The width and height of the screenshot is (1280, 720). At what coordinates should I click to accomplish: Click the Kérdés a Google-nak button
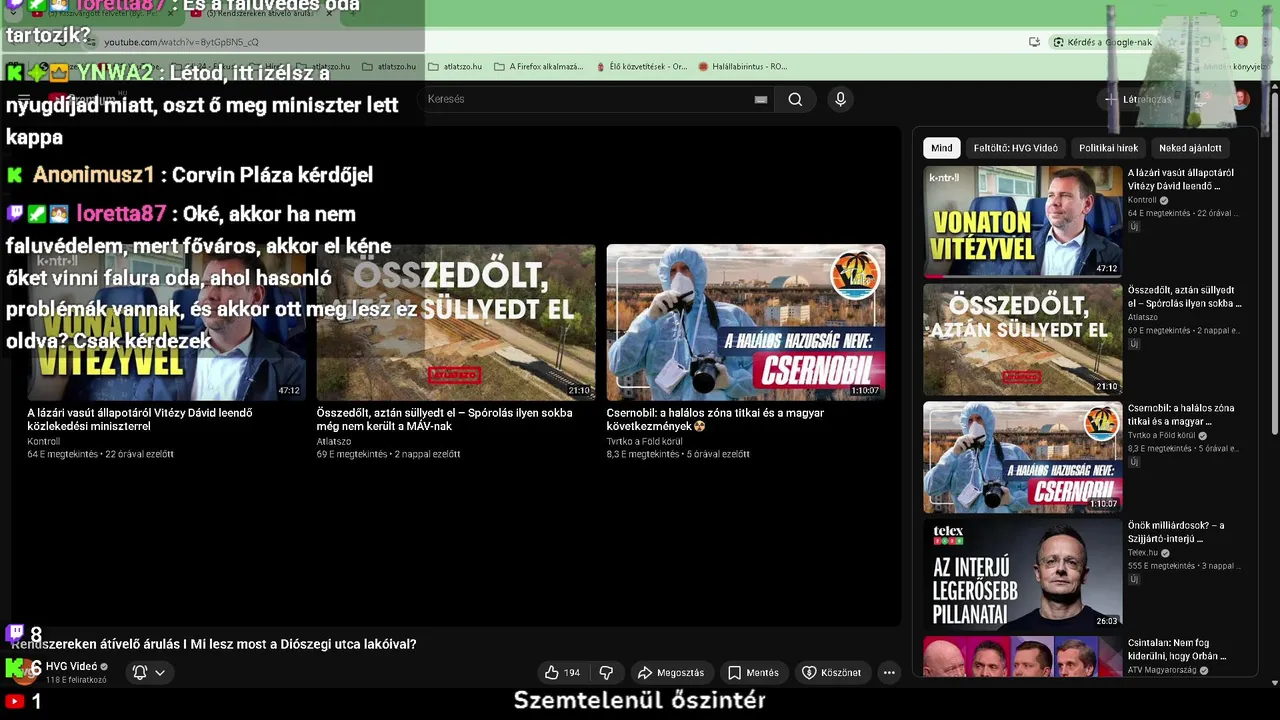(1103, 42)
